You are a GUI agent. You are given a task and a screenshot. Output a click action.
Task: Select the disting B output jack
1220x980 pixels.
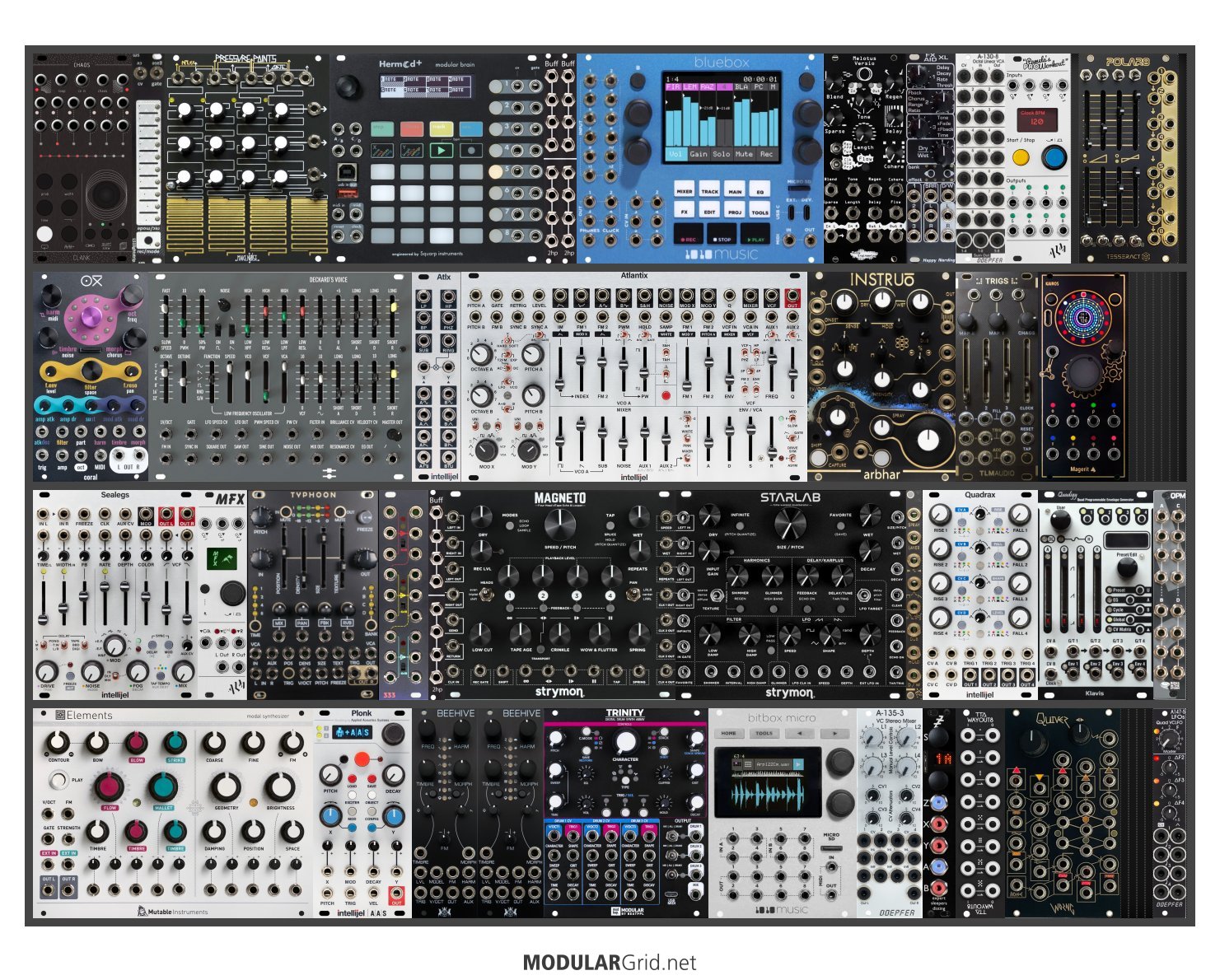pos(938,888)
